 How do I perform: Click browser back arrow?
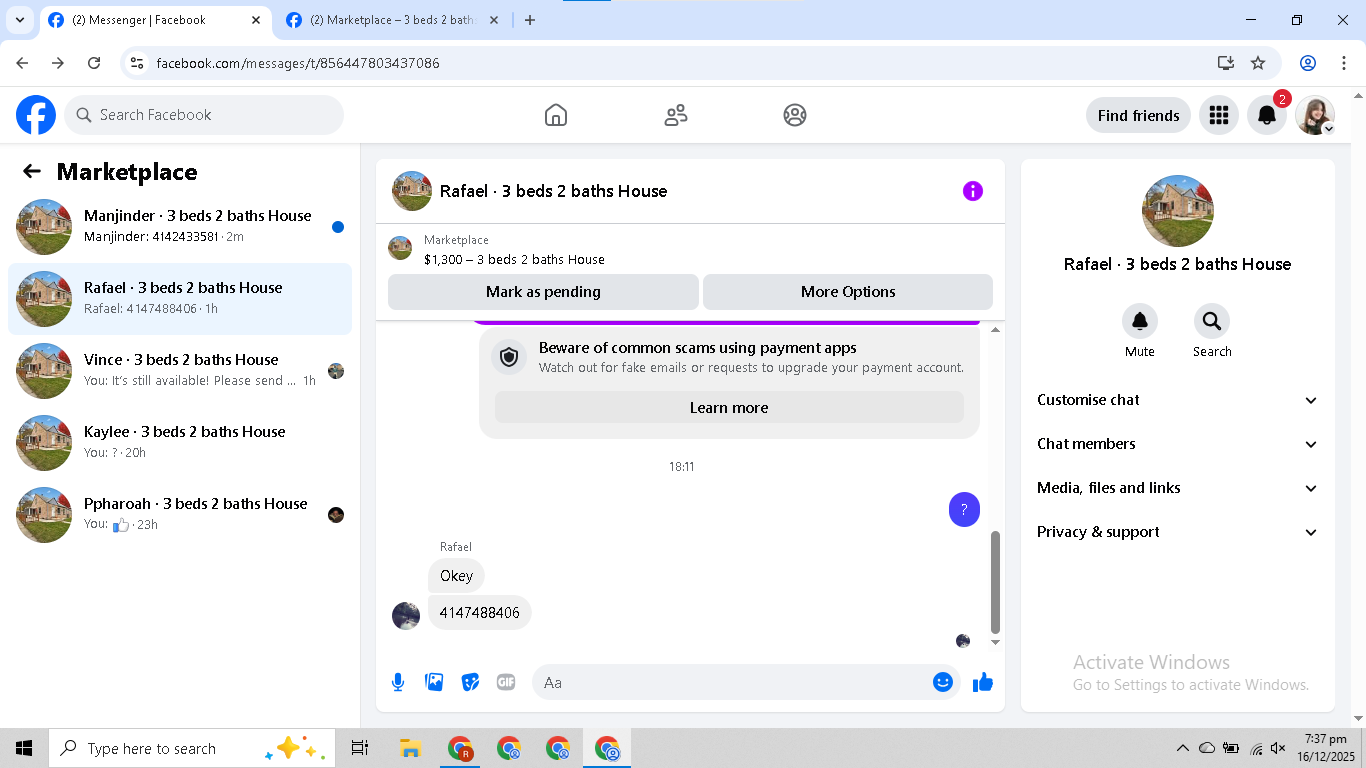(x=22, y=63)
